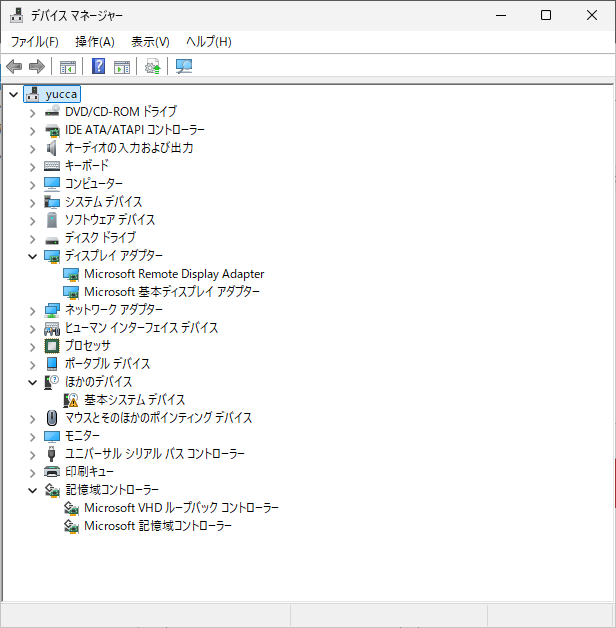Click the Update driver gear icon
The image size is (616, 628).
tap(153, 66)
